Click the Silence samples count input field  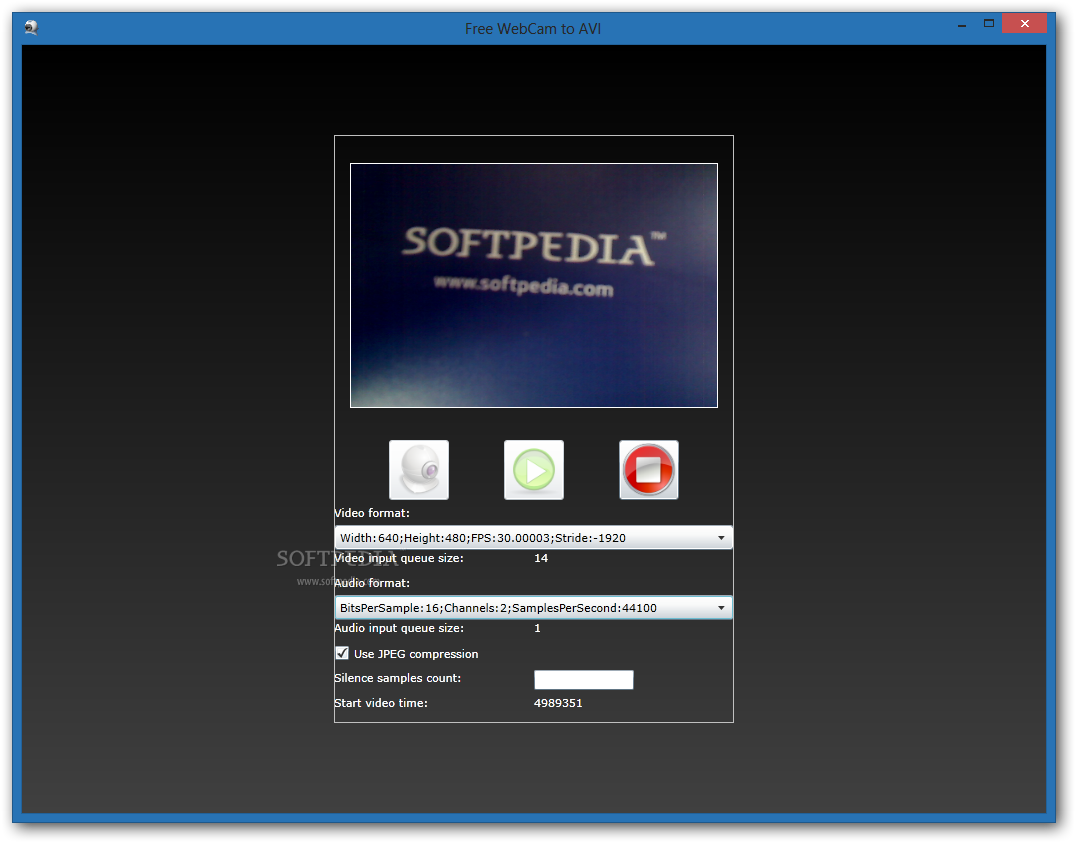coord(583,680)
